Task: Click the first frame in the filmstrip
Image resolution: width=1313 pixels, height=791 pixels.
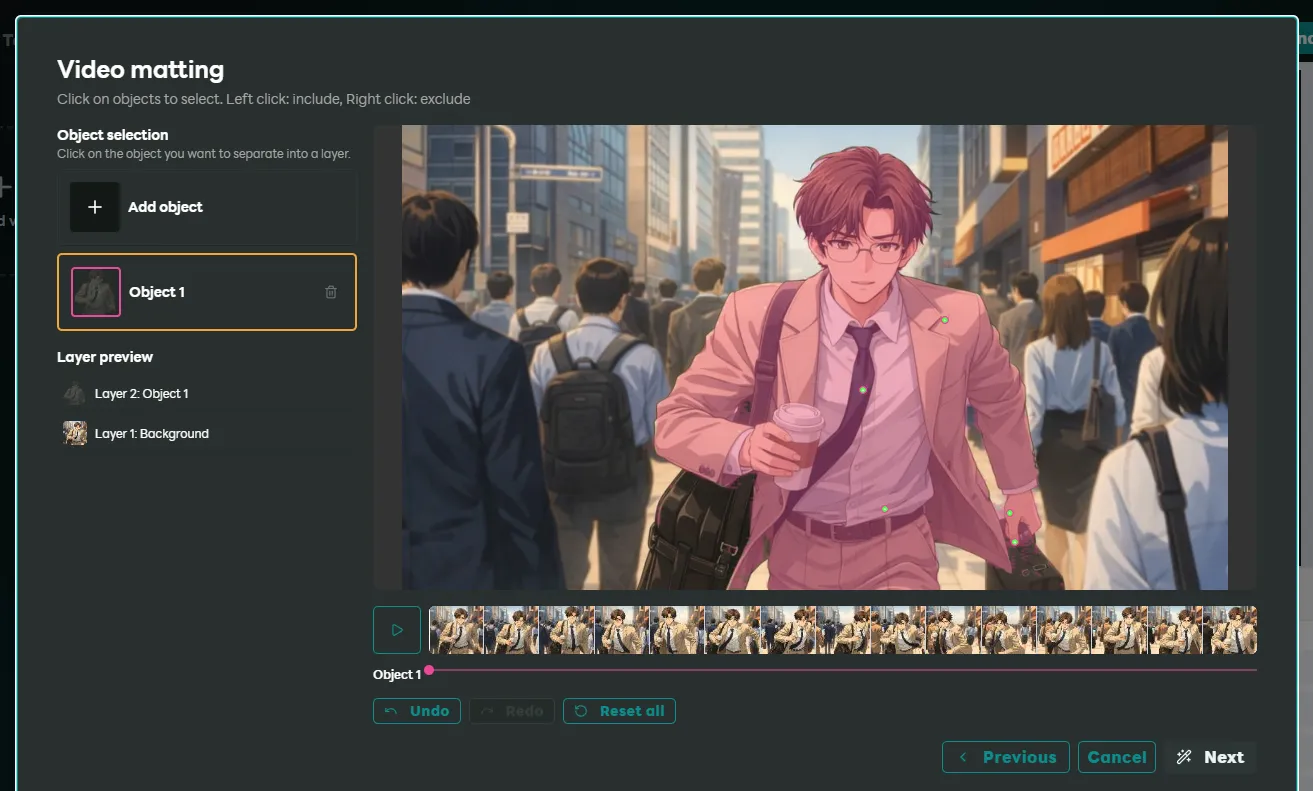Action: point(456,630)
